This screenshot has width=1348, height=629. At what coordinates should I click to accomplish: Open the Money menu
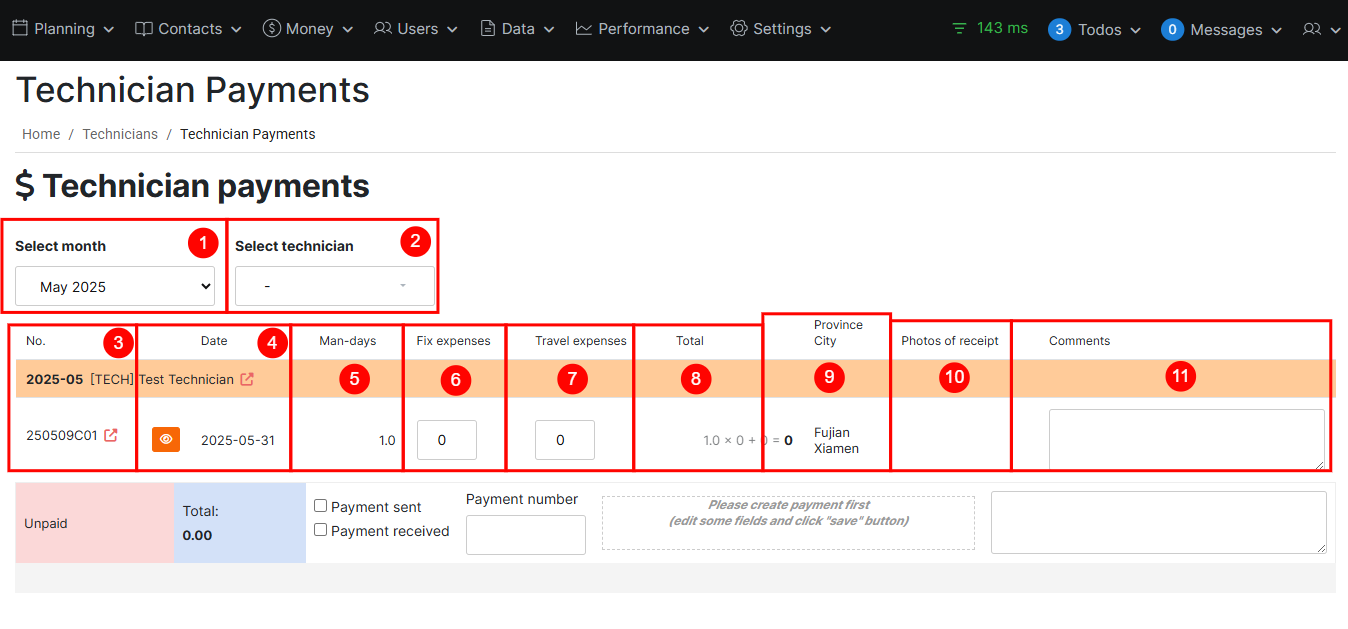[x=308, y=29]
